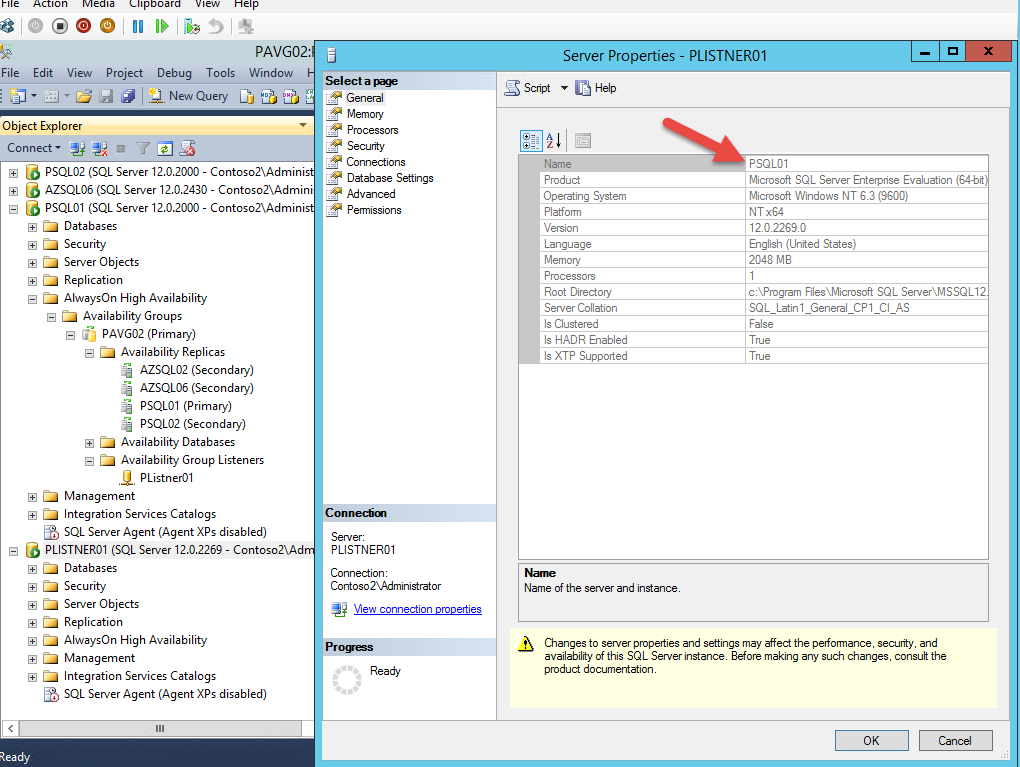Click the Categorized view icon in property grid

531,141
